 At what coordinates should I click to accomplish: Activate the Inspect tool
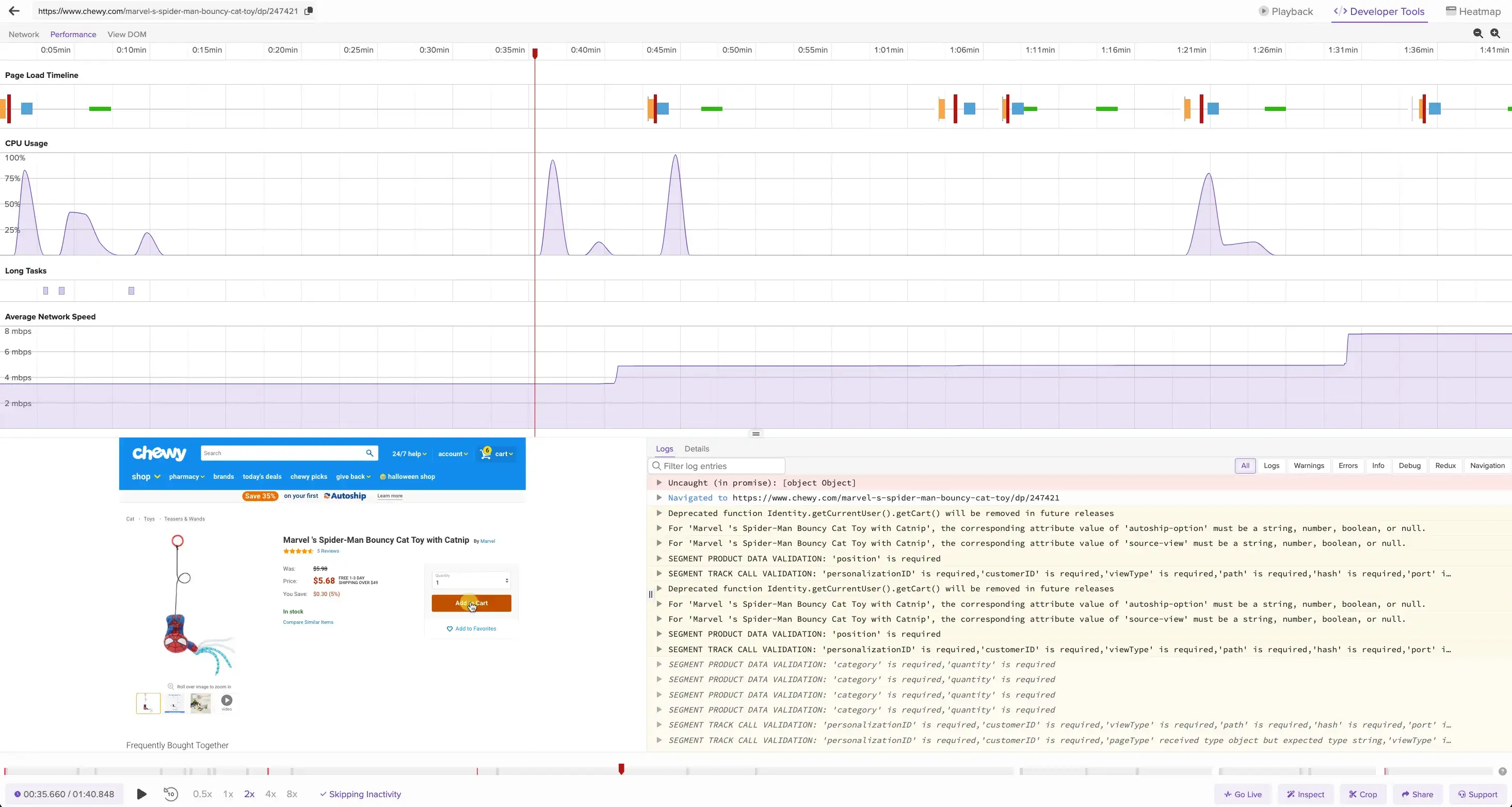click(x=1306, y=794)
